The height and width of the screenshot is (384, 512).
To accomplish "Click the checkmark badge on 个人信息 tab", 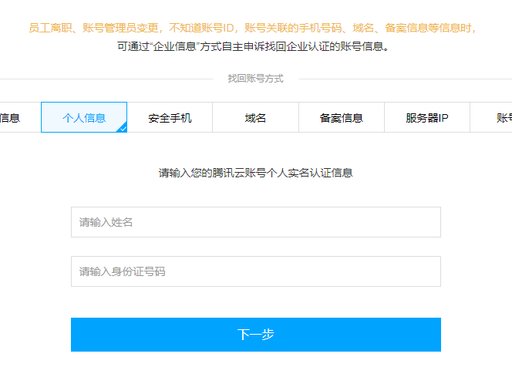I will pos(122,128).
